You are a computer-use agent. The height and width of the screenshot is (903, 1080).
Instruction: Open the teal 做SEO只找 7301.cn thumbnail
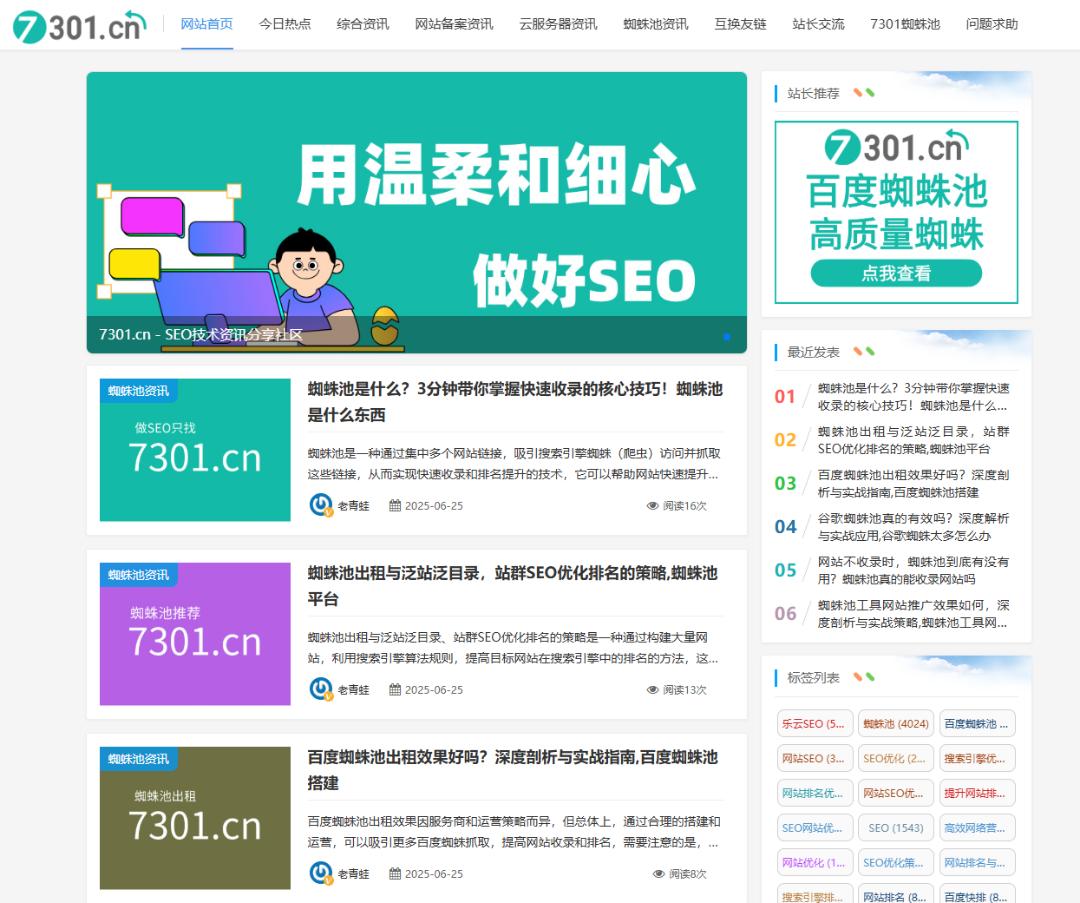[195, 450]
